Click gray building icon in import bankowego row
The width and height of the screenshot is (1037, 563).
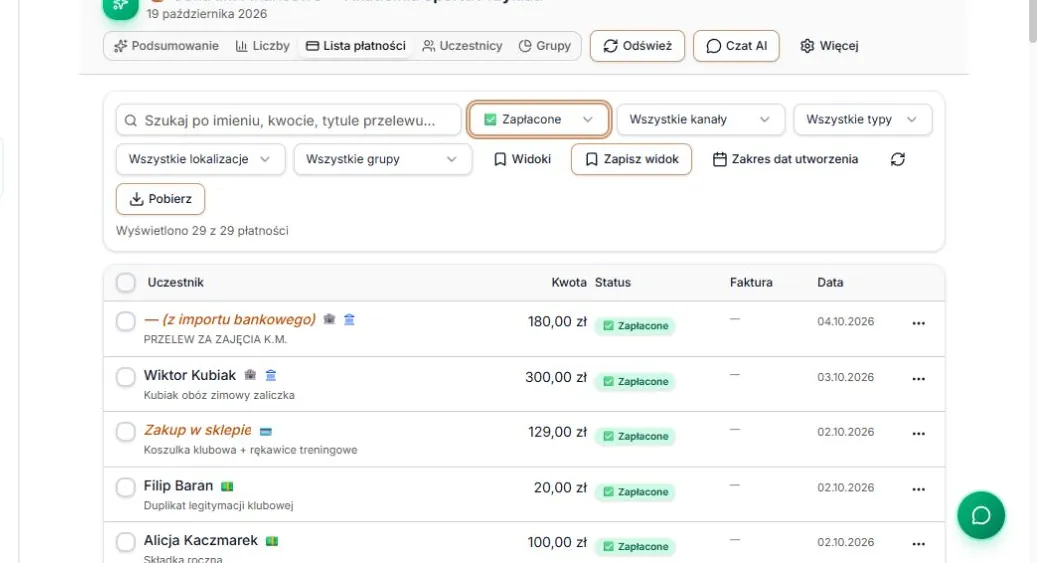[x=329, y=320]
